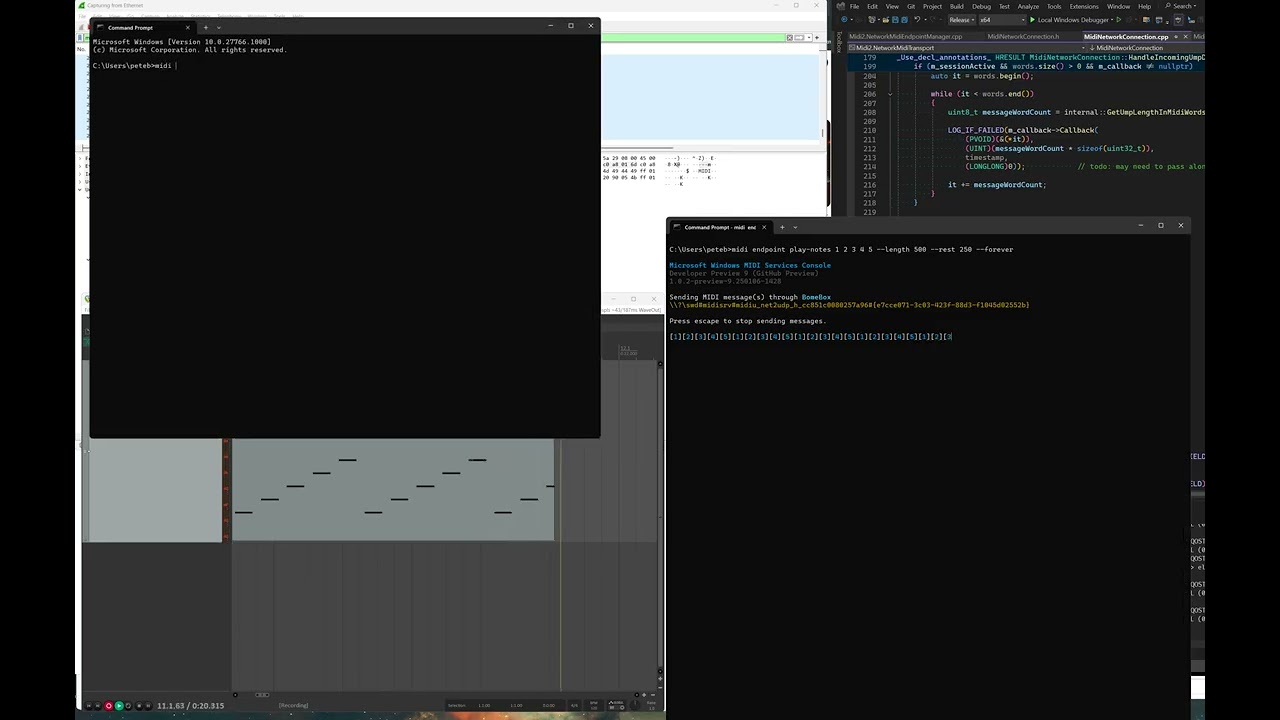The height and width of the screenshot is (720, 1280).
Task: Click the MIDI note at top of recorded item
Action: 347,460
